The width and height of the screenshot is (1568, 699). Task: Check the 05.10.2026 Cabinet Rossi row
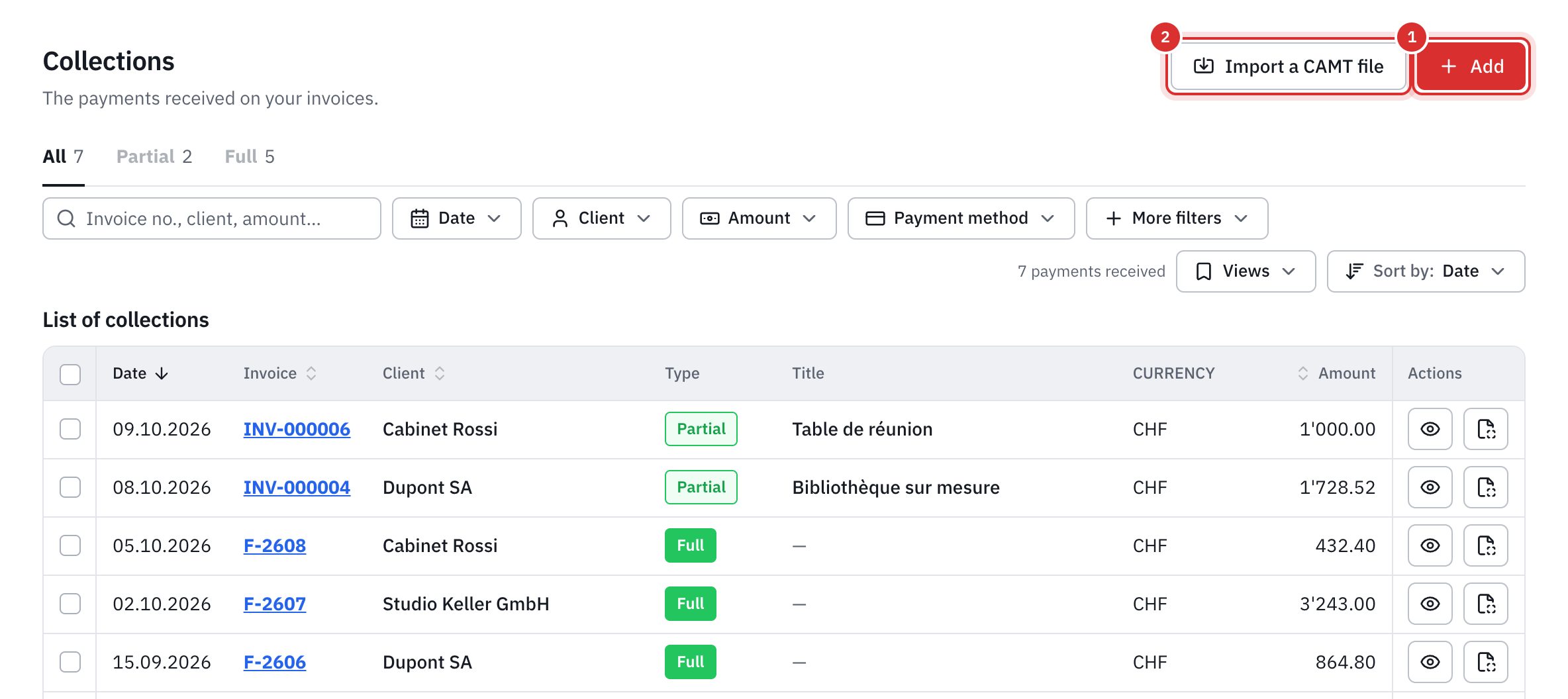(x=70, y=545)
